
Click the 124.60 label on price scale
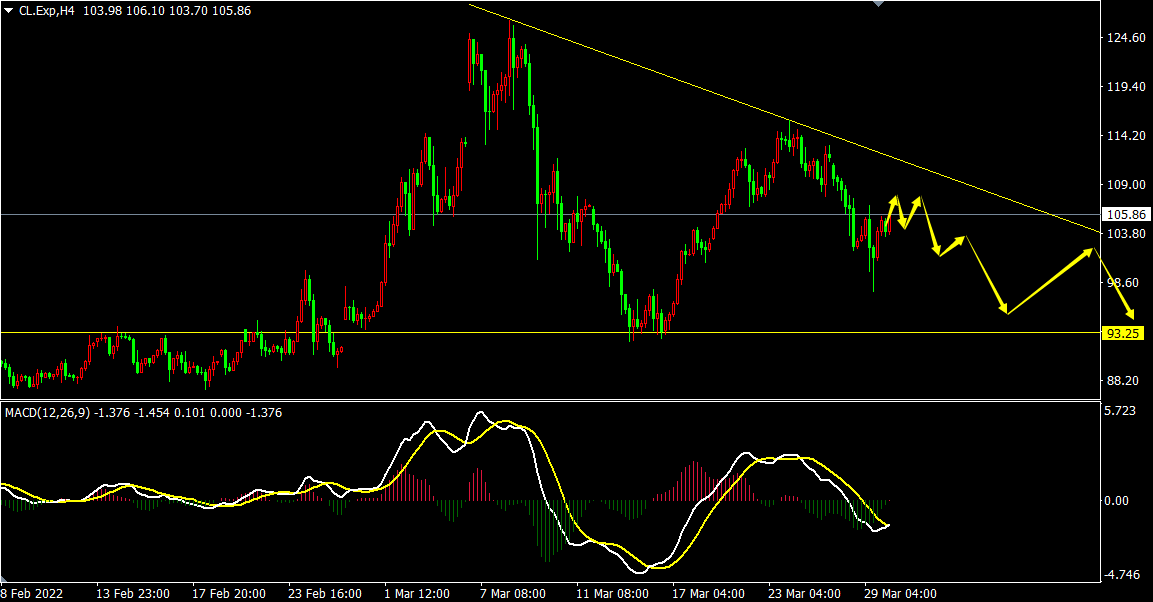(x=1125, y=38)
